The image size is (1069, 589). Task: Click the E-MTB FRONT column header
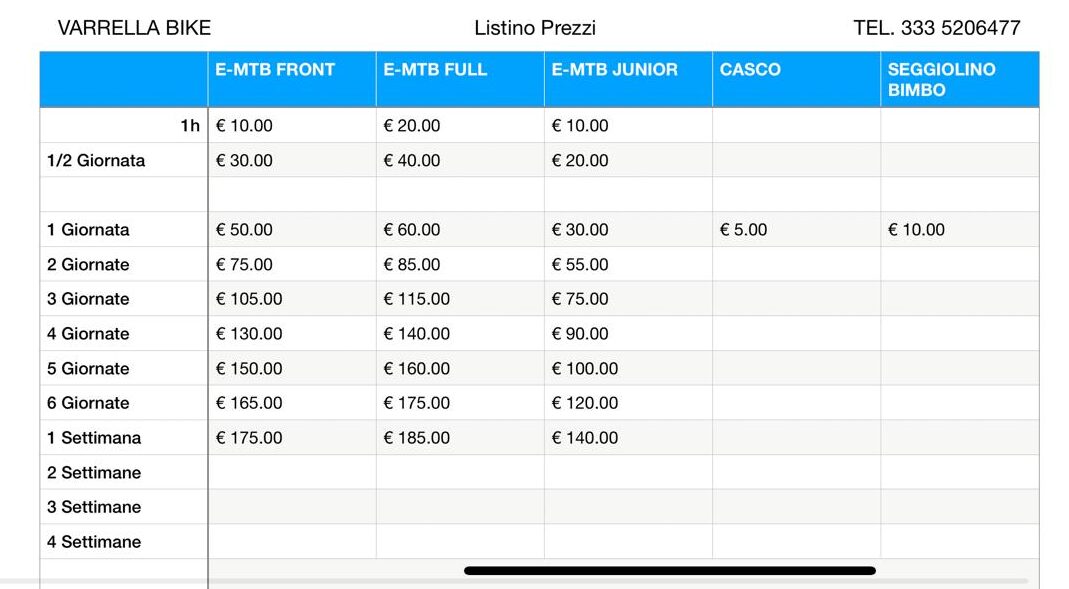coord(275,70)
